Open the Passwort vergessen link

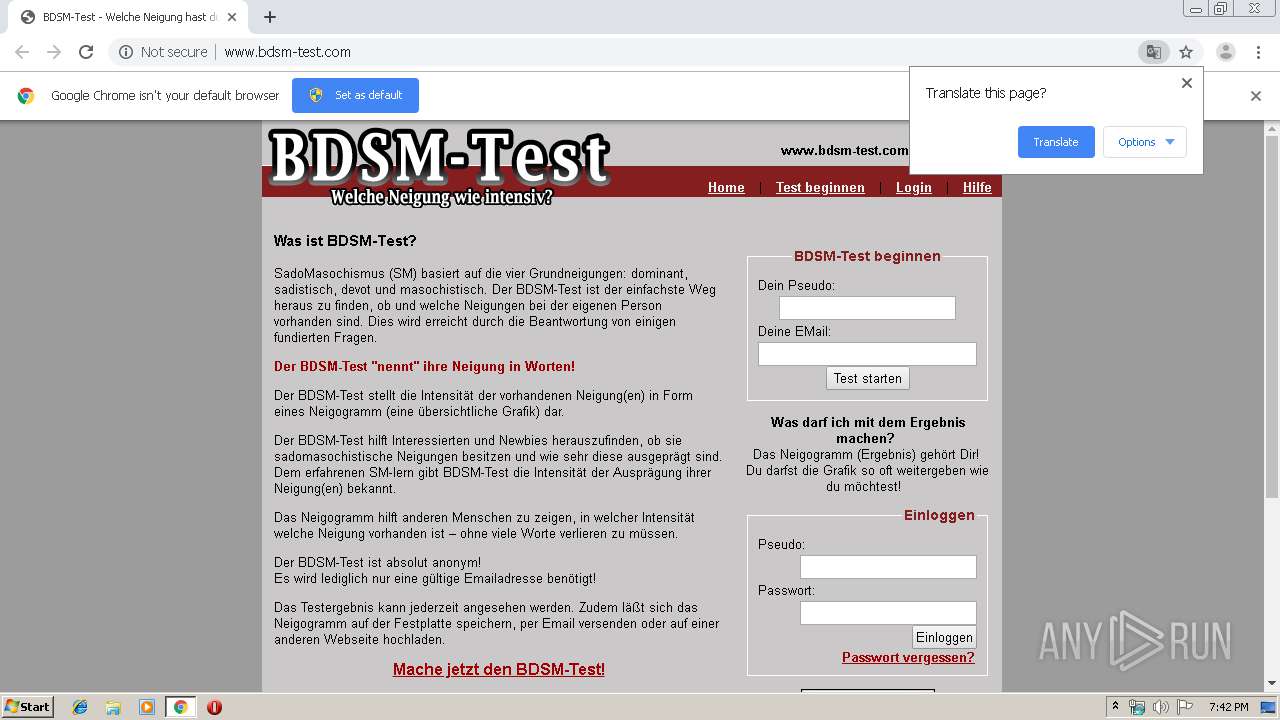(908, 657)
